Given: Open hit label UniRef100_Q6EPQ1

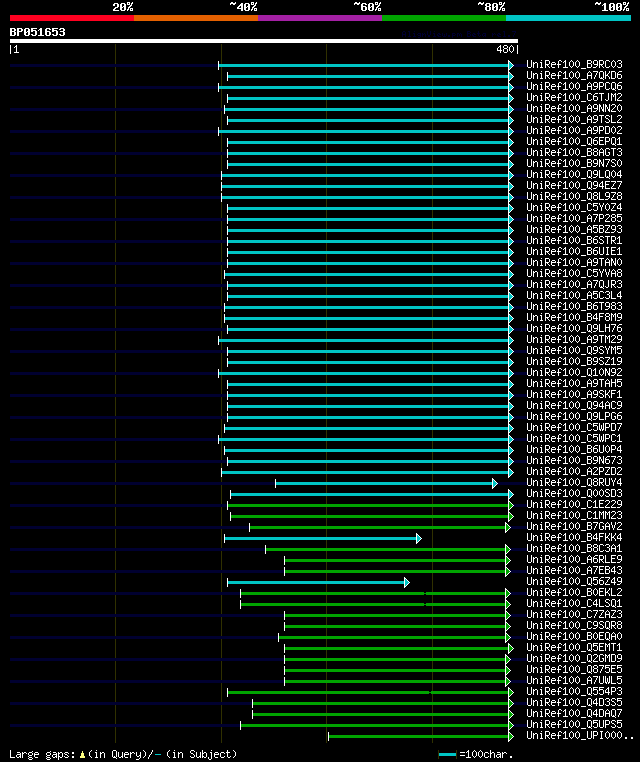Looking at the screenshot, I should click(x=574, y=141).
